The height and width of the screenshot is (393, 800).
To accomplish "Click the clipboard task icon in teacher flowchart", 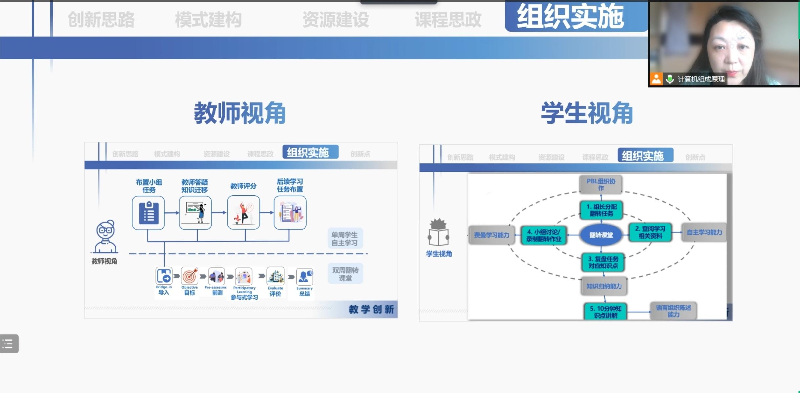I will (148, 213).
